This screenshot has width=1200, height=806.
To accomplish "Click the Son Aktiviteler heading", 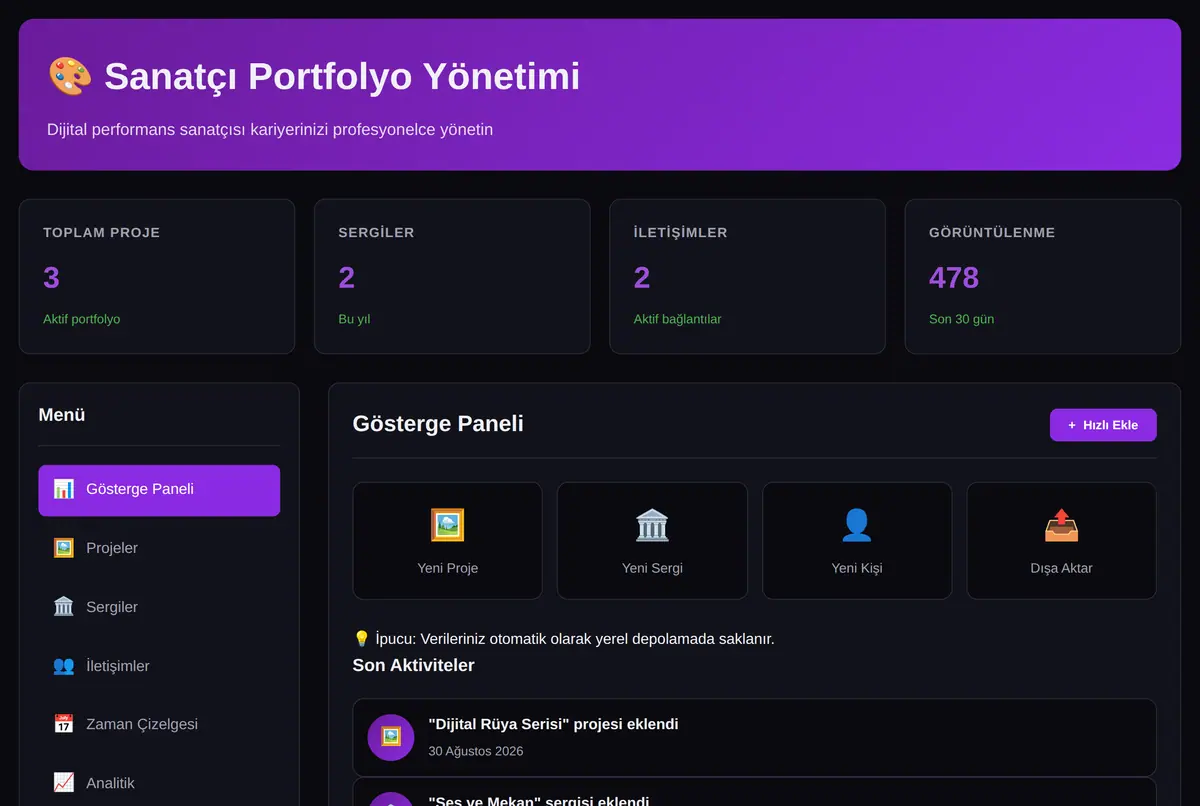I will [413, 665].
